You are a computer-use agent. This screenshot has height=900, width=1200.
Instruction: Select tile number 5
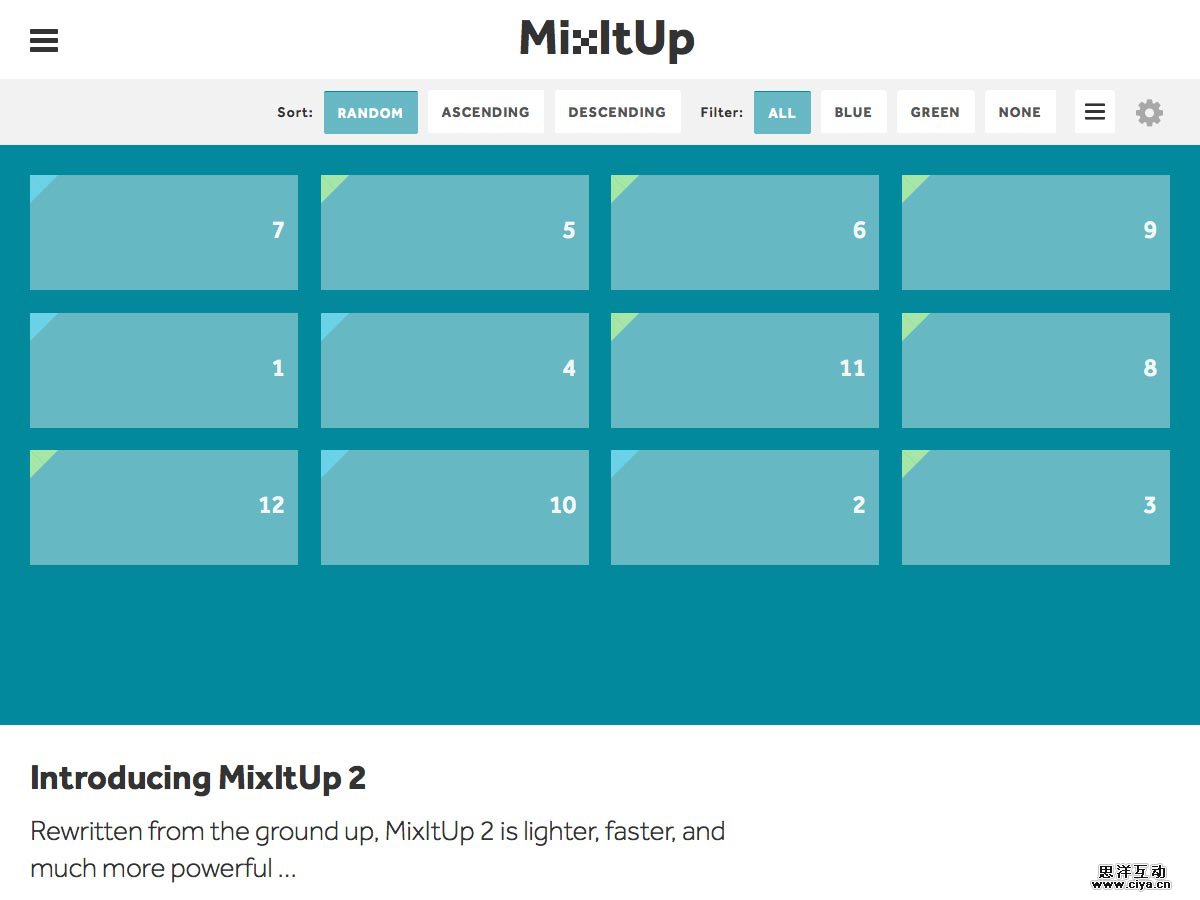pos(455,232)
